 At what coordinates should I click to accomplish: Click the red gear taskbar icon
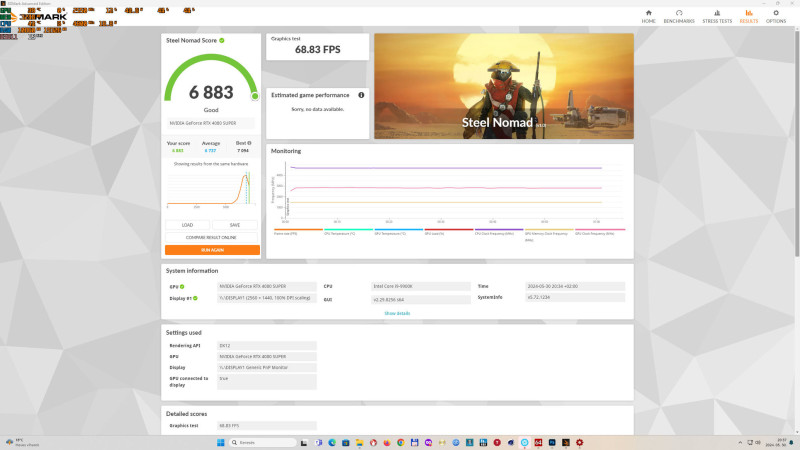tap(580, 442)
